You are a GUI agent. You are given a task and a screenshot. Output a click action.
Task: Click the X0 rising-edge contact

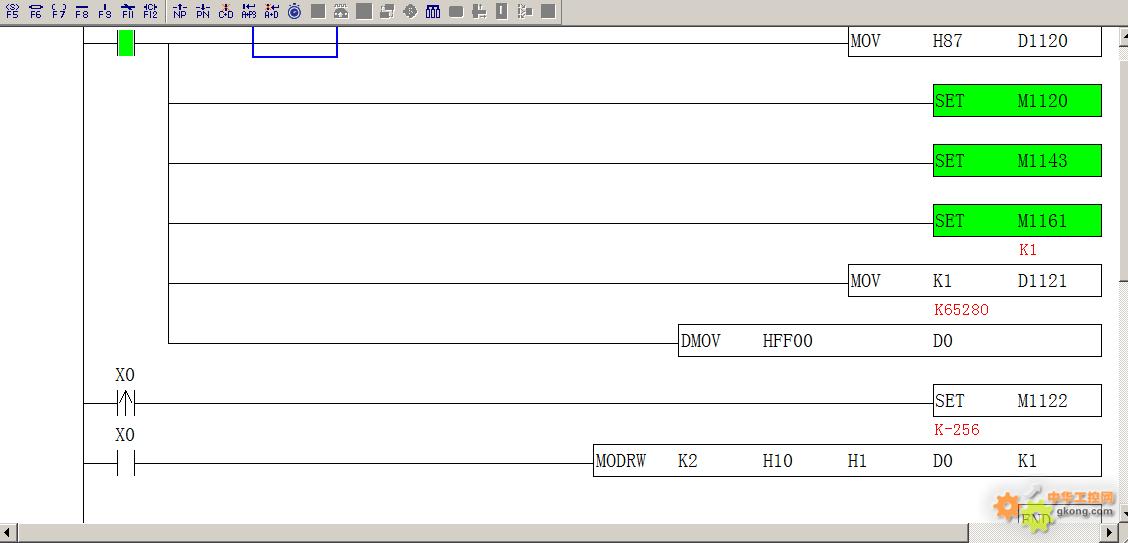(x=125, y=403)
